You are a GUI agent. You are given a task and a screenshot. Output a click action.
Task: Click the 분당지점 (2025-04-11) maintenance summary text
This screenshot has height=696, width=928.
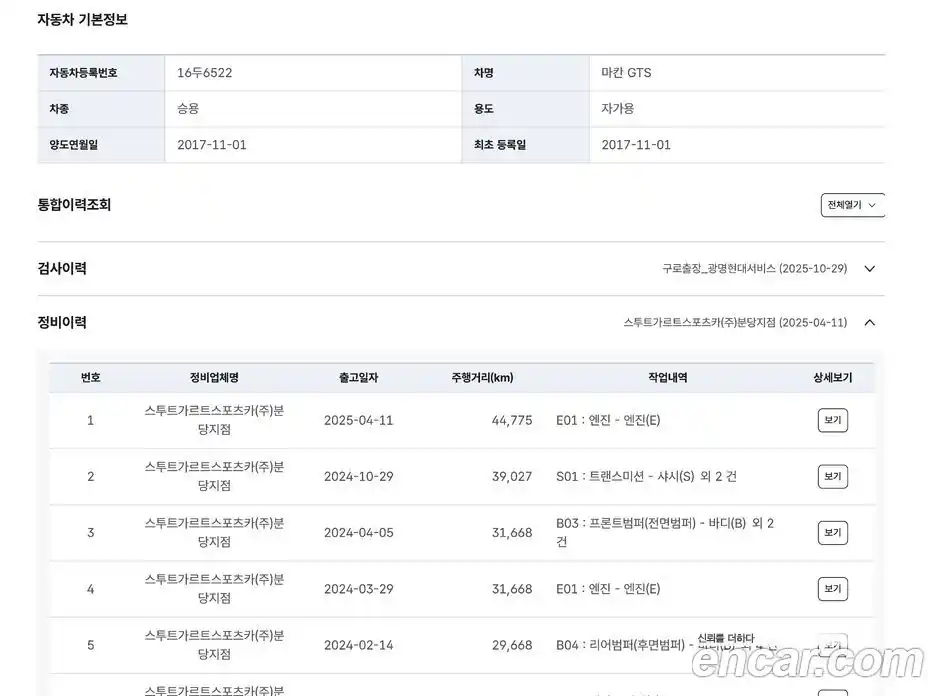tap(735, 323)
